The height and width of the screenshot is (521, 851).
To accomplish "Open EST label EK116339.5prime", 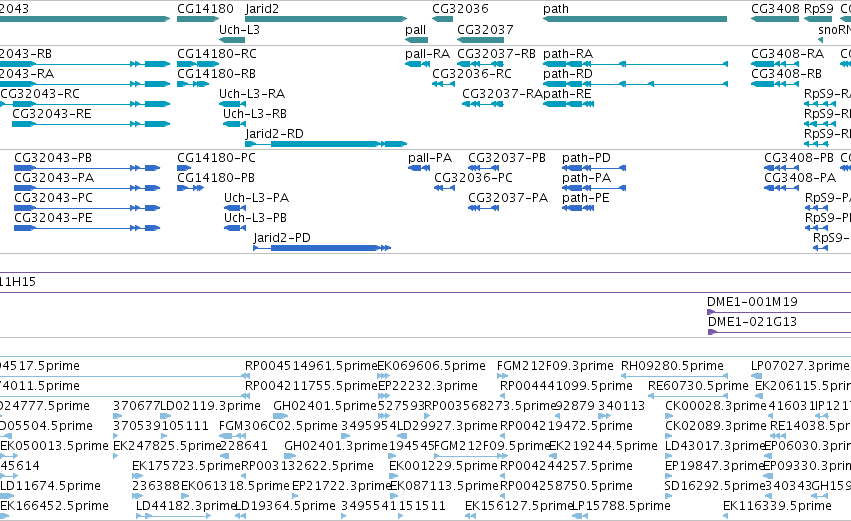I will (777, 506).
